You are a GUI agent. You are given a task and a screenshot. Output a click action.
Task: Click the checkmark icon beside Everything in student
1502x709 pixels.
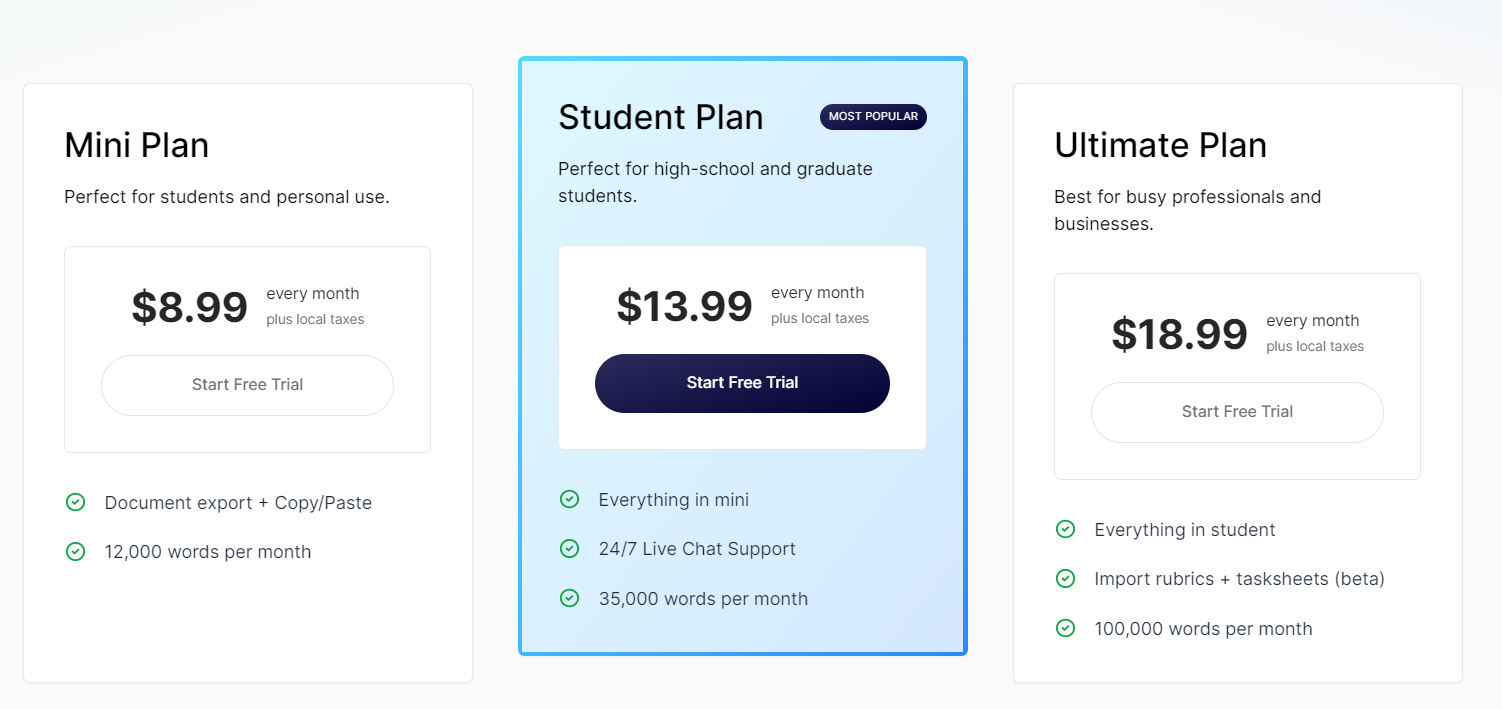click(1065, 529)
